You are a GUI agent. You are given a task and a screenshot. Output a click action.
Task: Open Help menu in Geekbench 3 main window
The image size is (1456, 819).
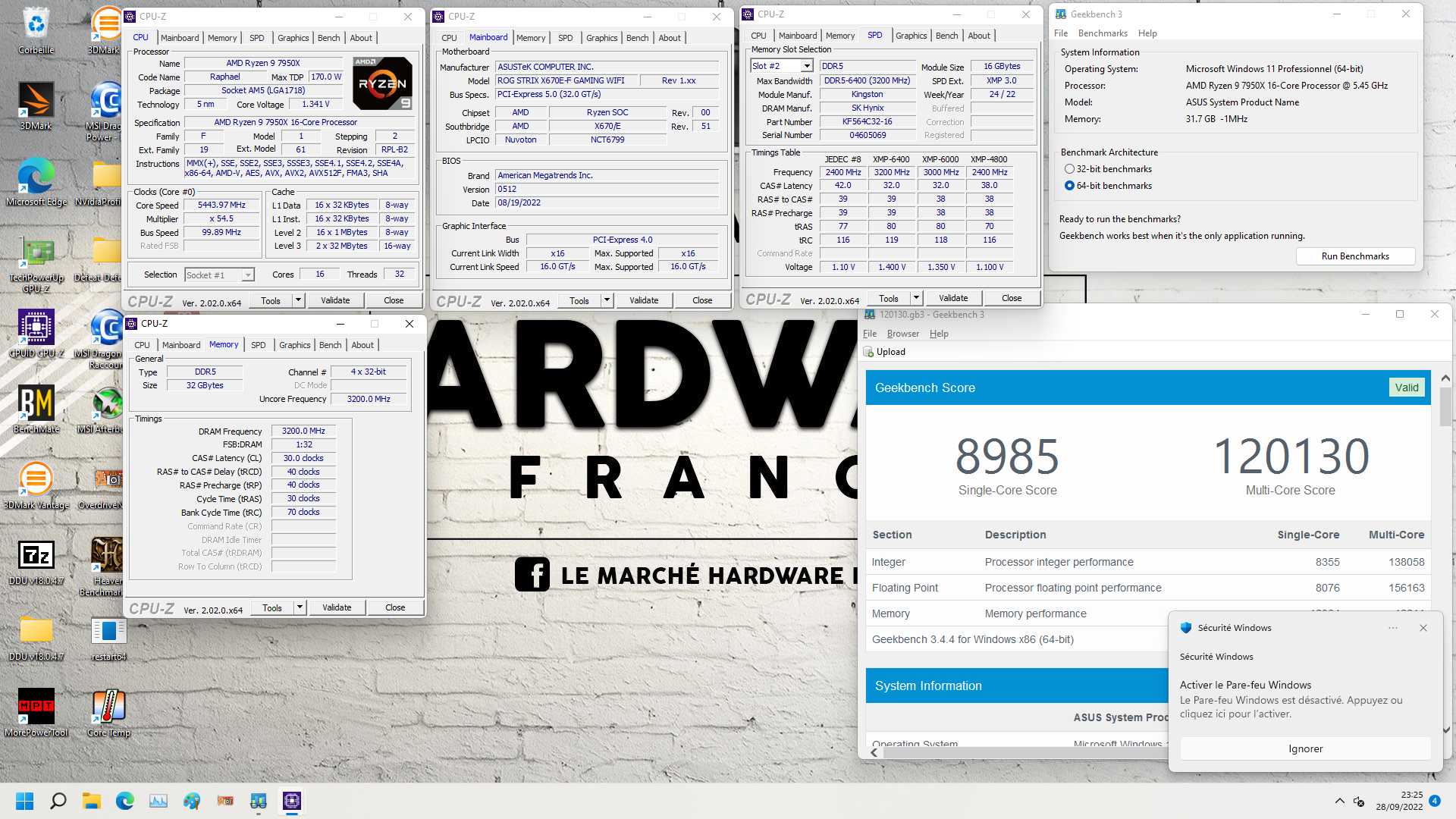click(1147, 33)
